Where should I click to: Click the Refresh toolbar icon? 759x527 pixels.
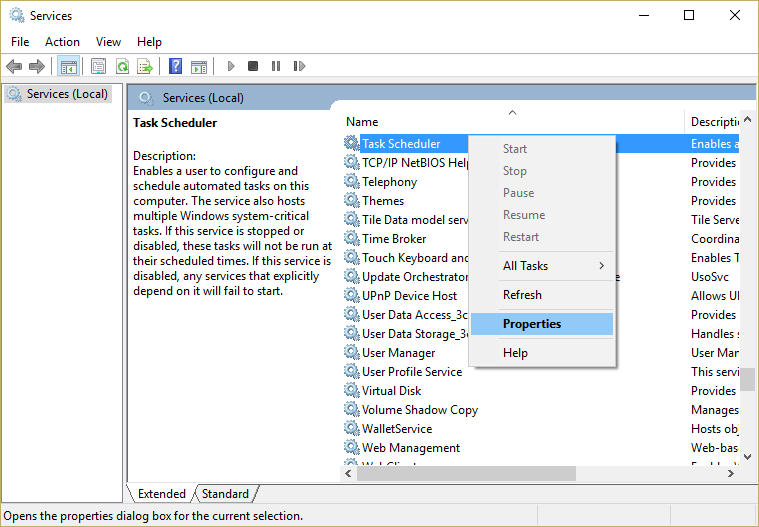coord(122,67)
